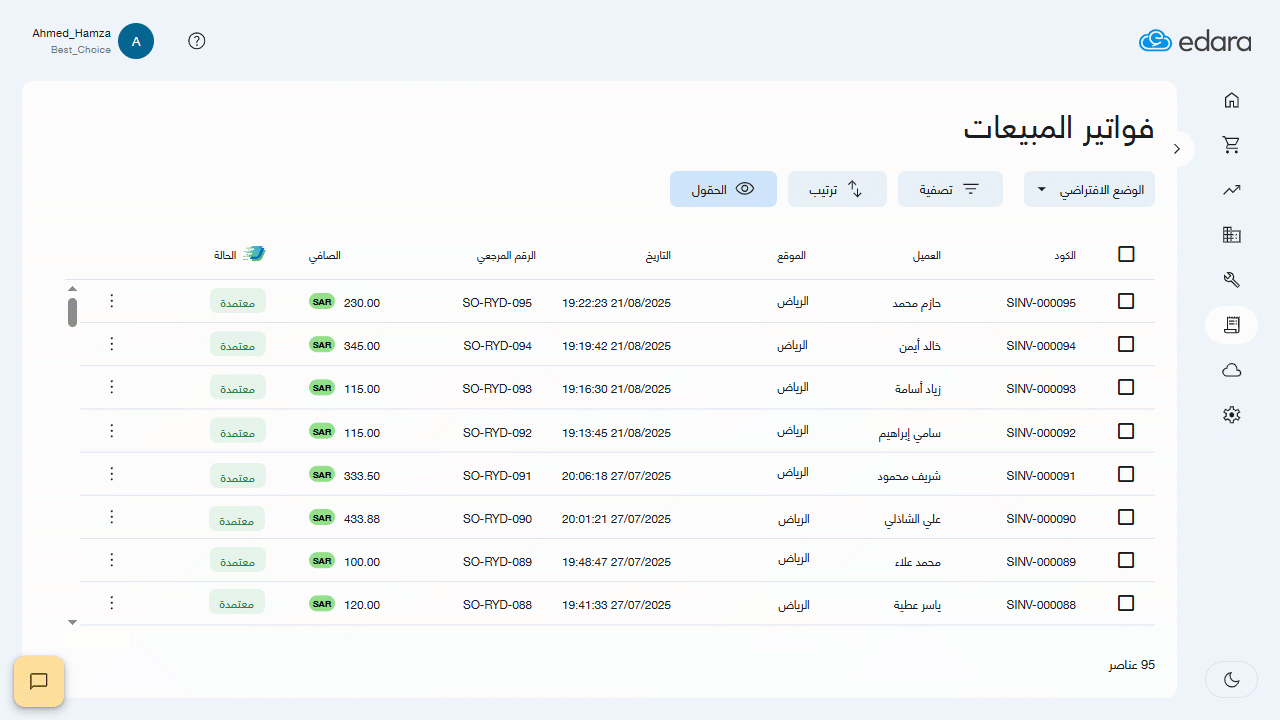Open row menu for SINV-000094
1280x720 pixels.
(x=112, y=344)
